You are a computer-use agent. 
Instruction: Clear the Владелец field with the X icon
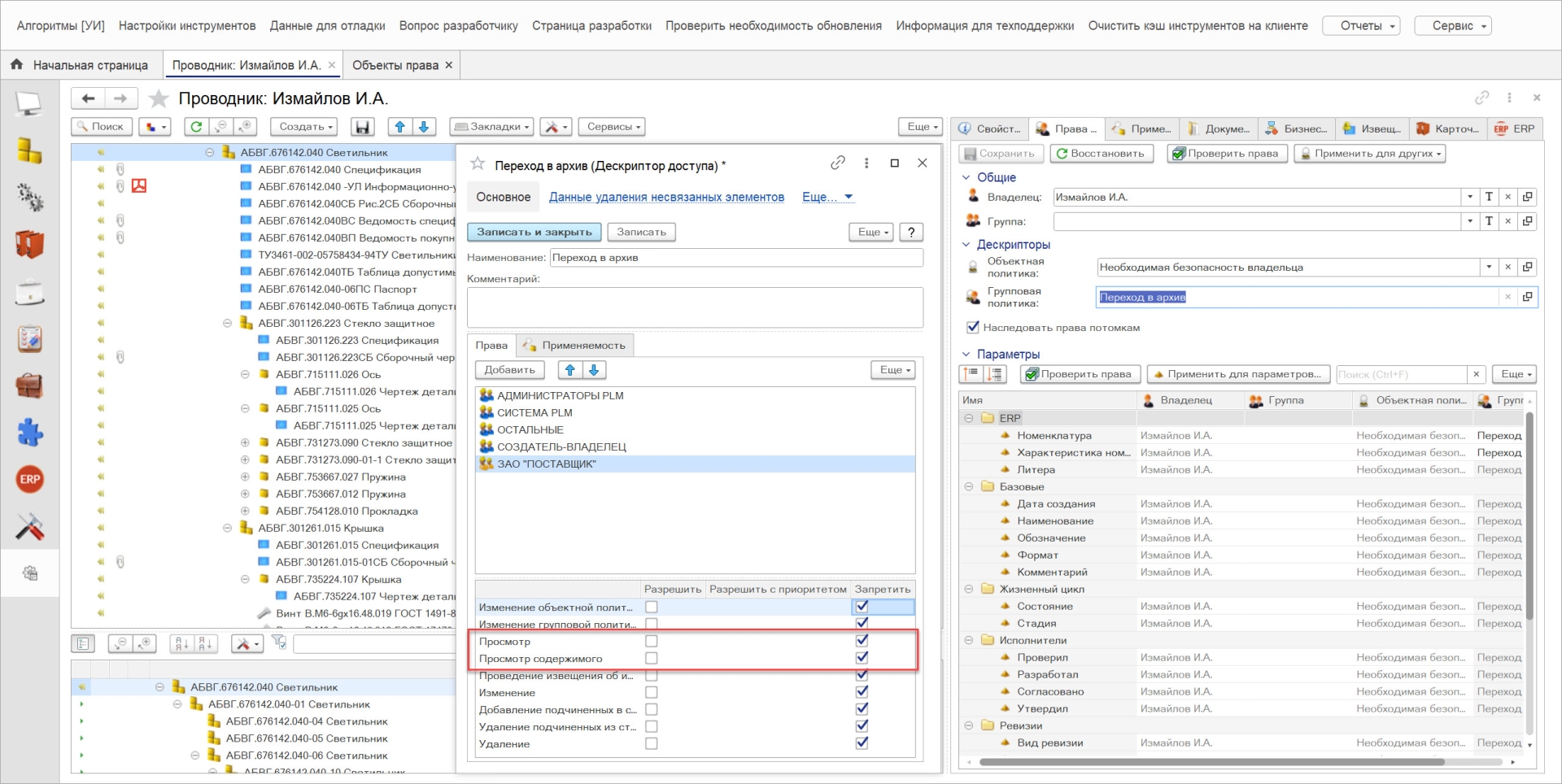[x=1508, y=197]
